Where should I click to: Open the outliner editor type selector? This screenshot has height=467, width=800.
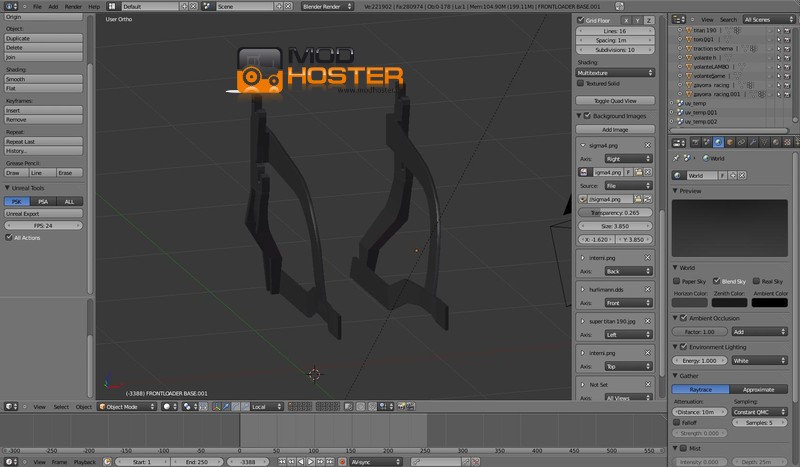679,19
